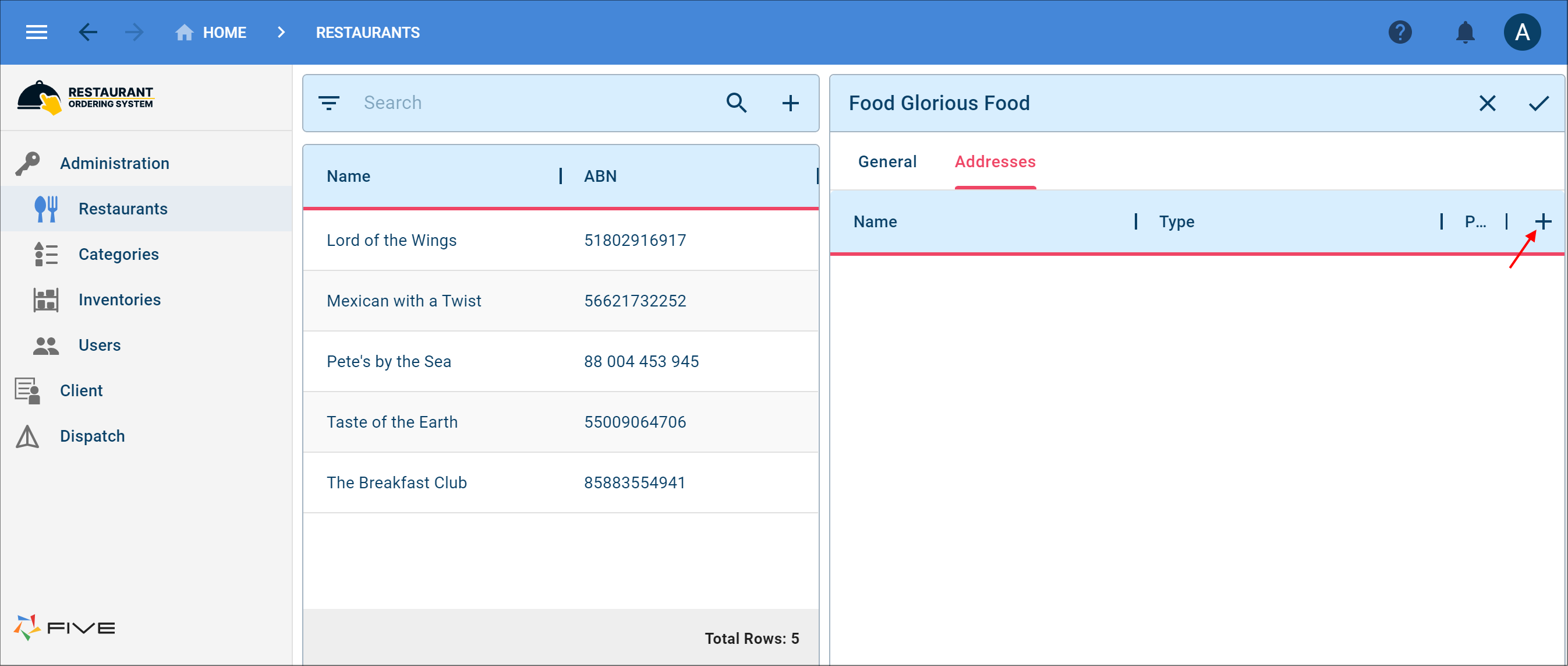Screen dimensions: 1568x666
Task: Click the addresses Name column header
Action: (875, 222)
